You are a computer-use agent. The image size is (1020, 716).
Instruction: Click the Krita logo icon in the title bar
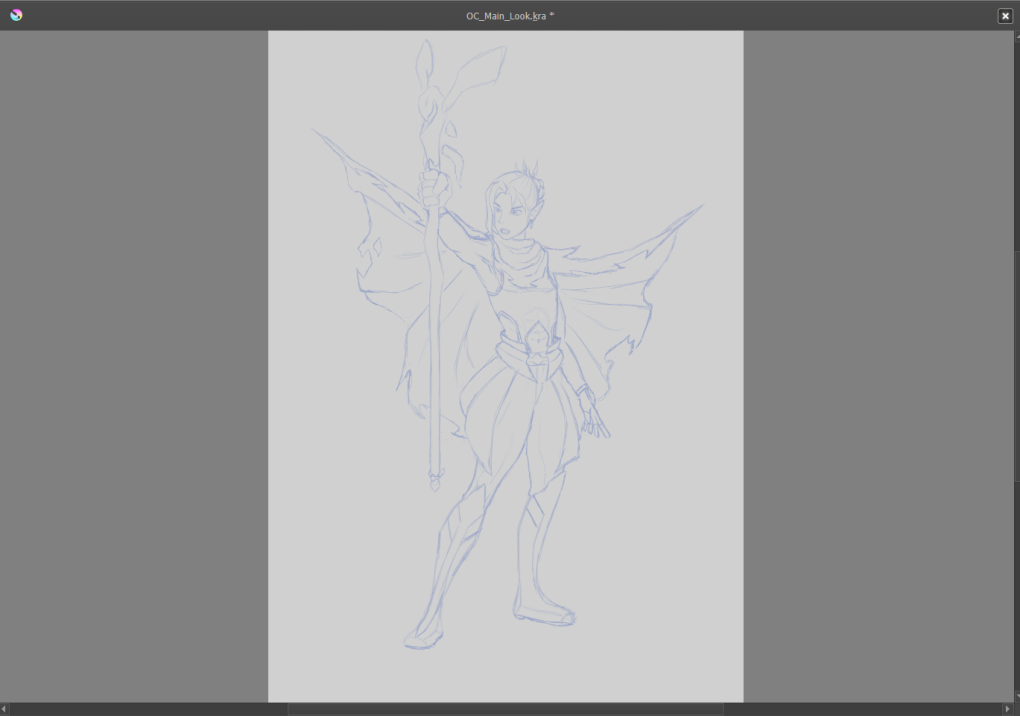click(x=16, y=15)
